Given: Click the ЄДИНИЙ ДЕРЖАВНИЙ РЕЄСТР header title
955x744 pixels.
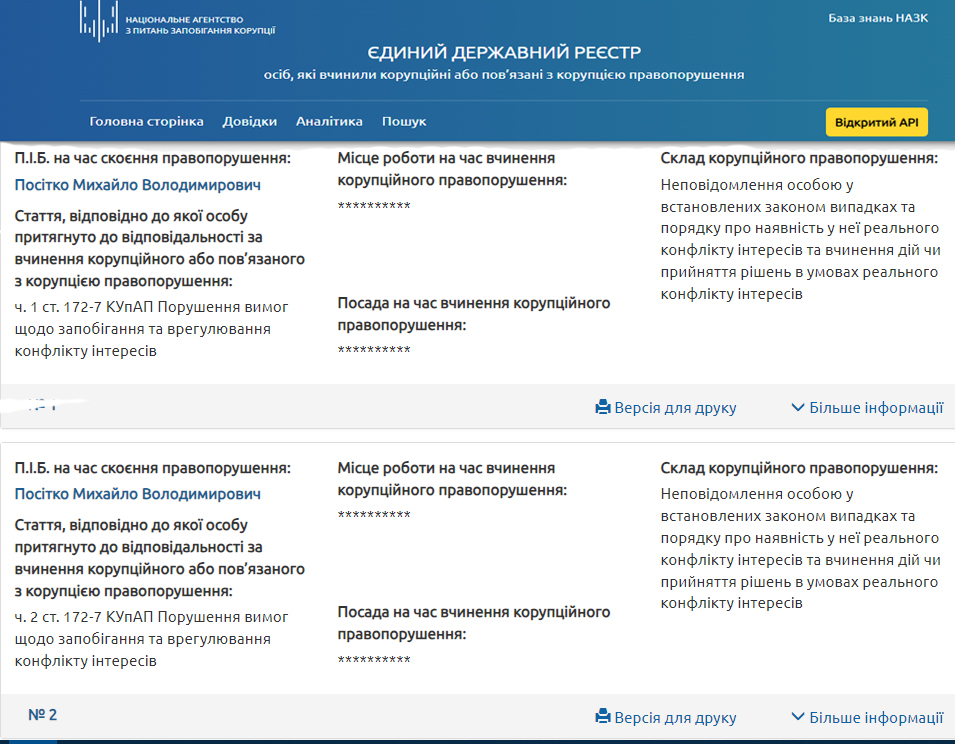Looking at the screenshot, I should [x=504, y=52].
